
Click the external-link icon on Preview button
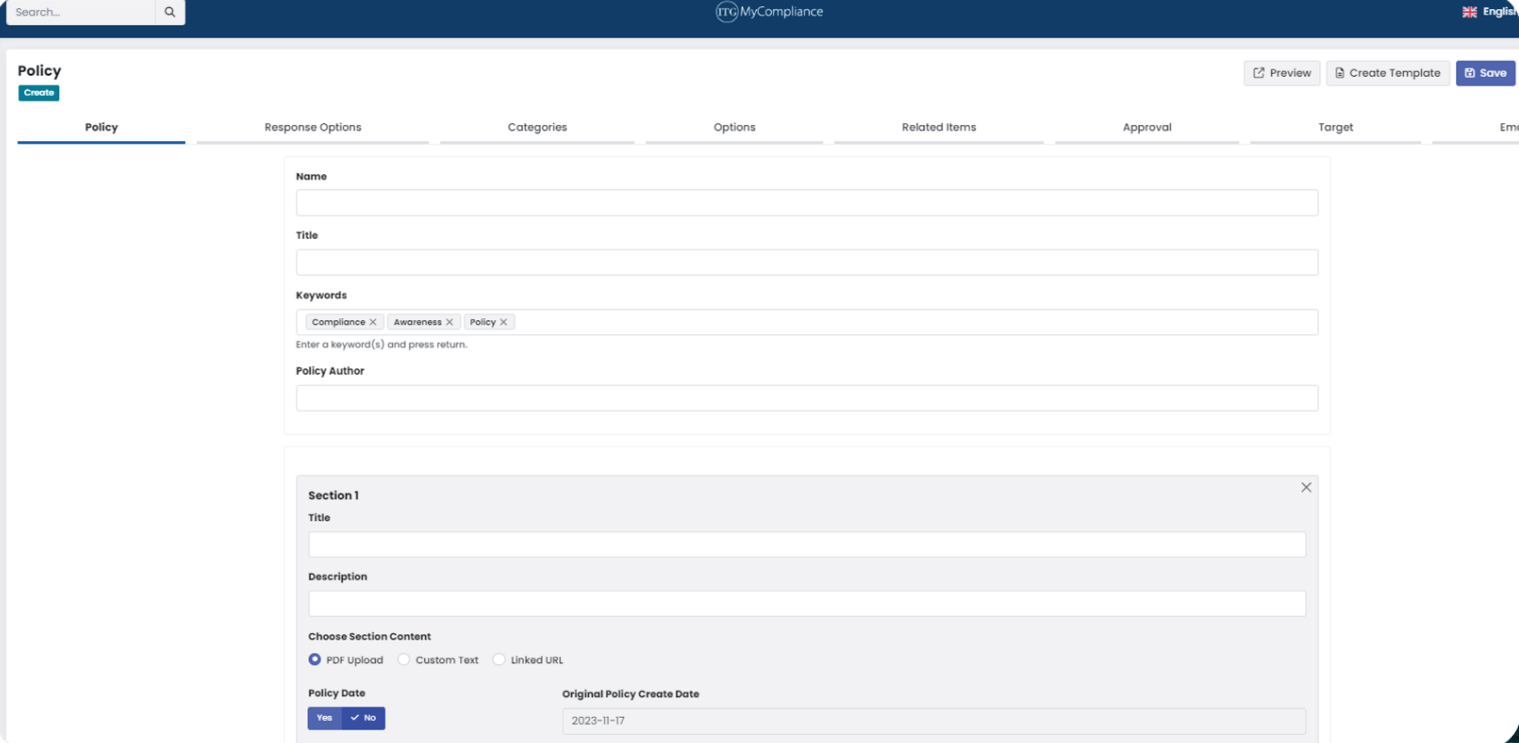point(1259,72)
